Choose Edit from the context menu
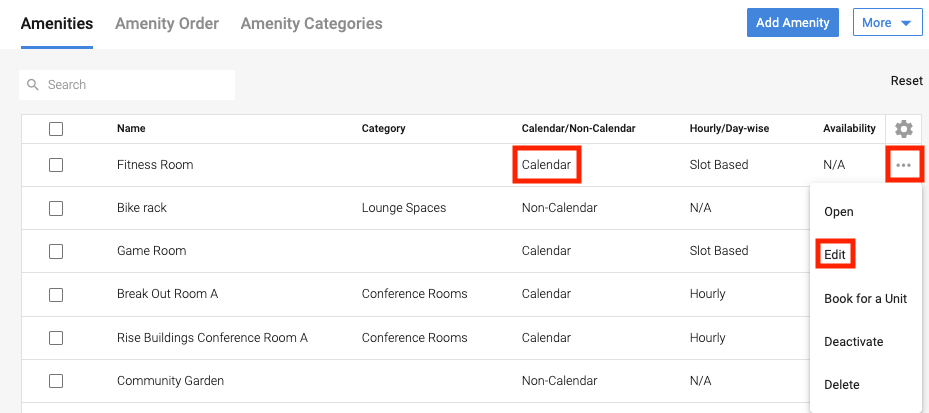The height and width of the screenshot is (413, 929). 835,255
